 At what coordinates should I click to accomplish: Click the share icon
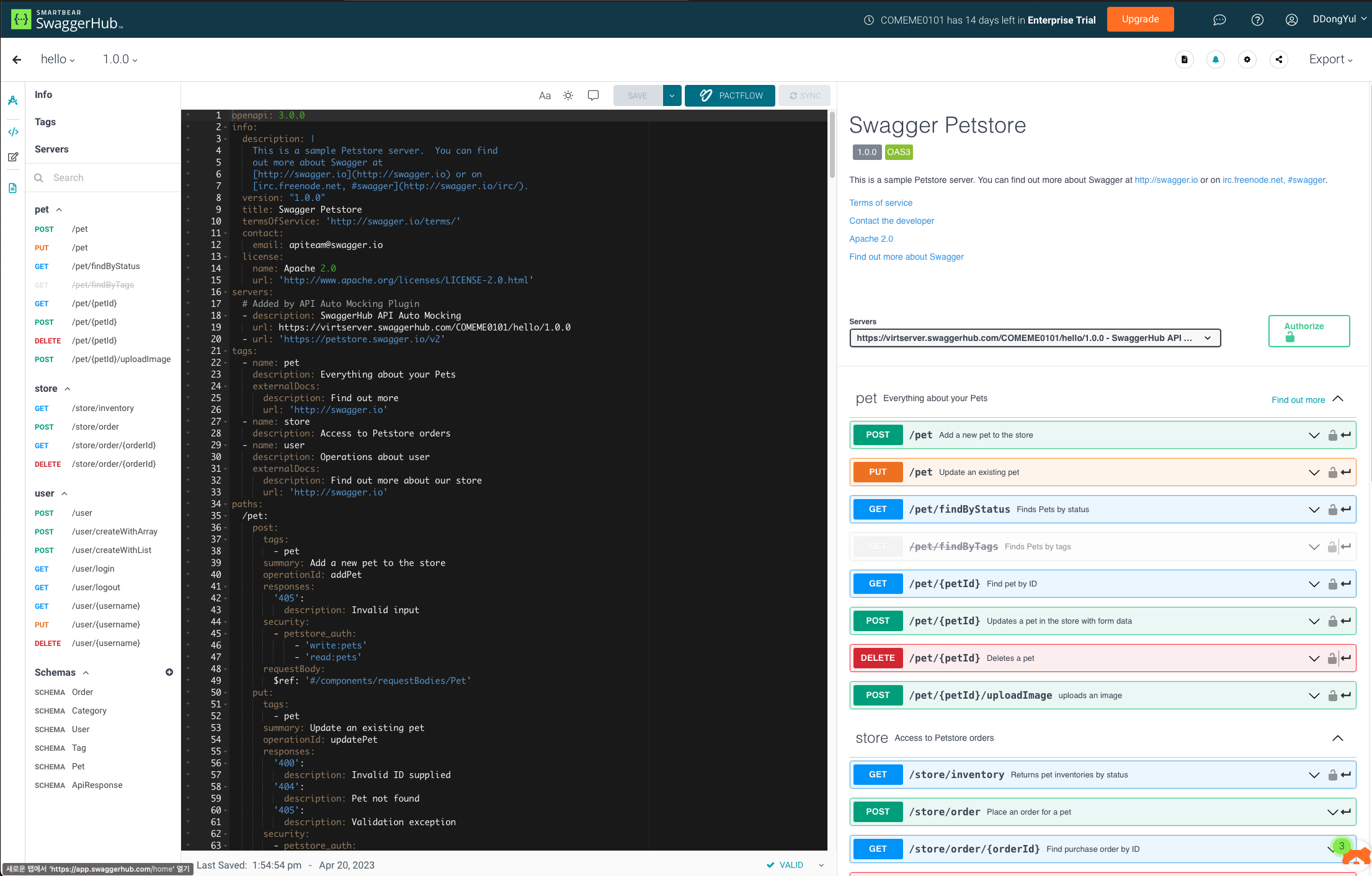click(x=1279, y=60)
